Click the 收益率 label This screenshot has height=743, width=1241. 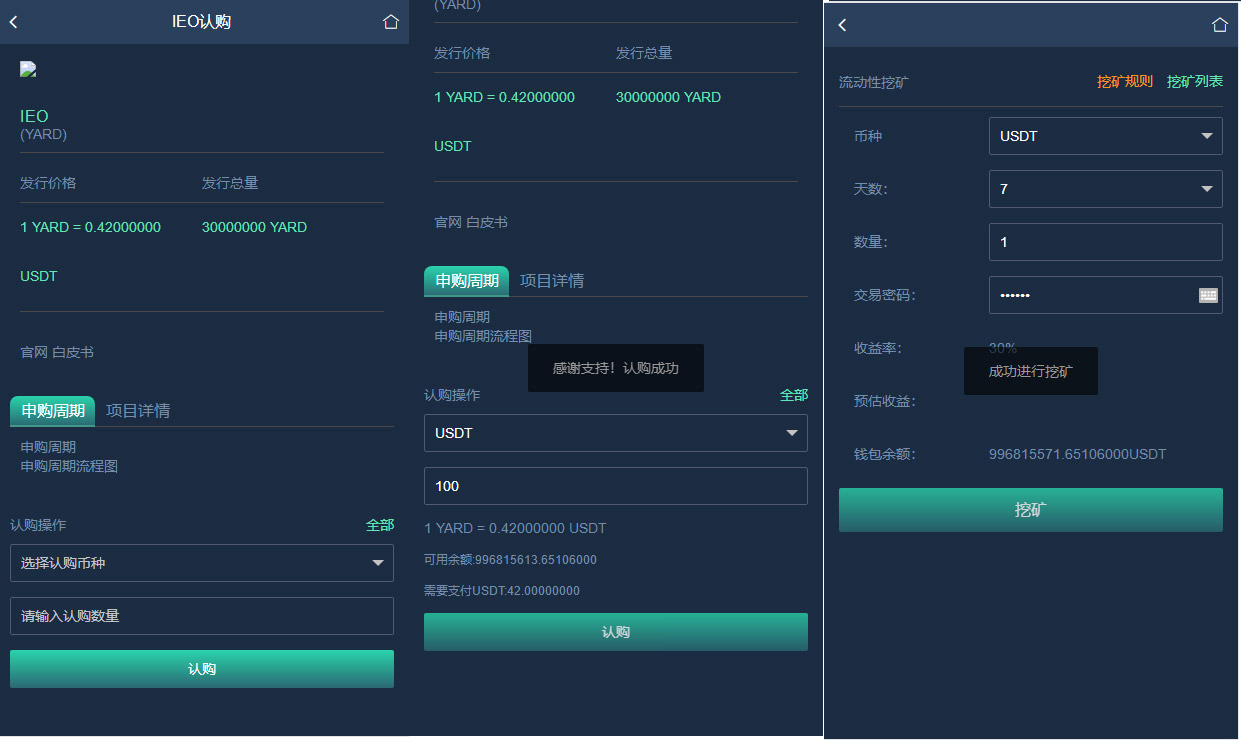pyautogui.click(x=877, y=348)
